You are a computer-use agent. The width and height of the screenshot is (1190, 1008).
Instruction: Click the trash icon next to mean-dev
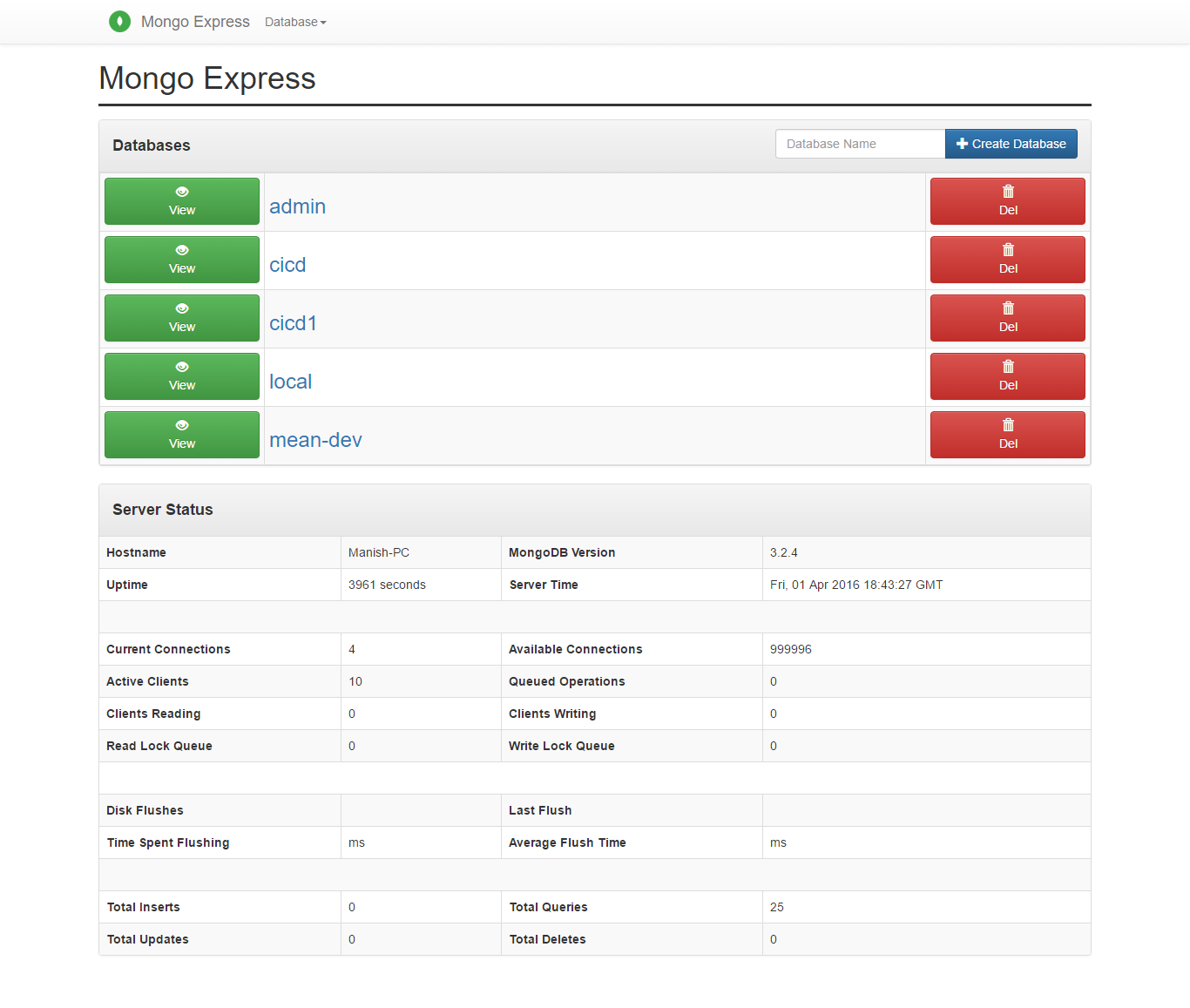1007,424
